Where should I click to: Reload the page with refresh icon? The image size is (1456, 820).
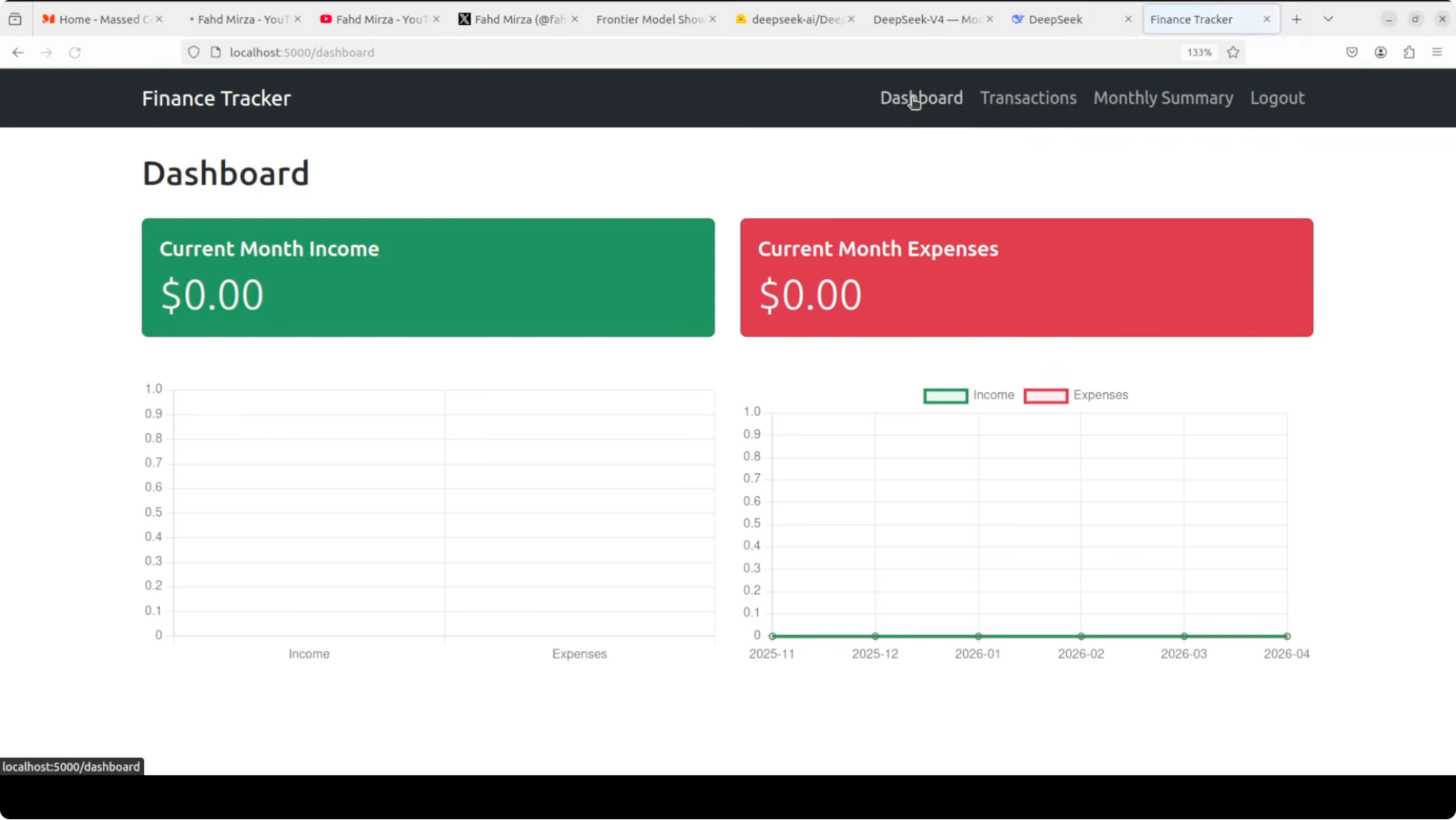click(x=75, y=53)
